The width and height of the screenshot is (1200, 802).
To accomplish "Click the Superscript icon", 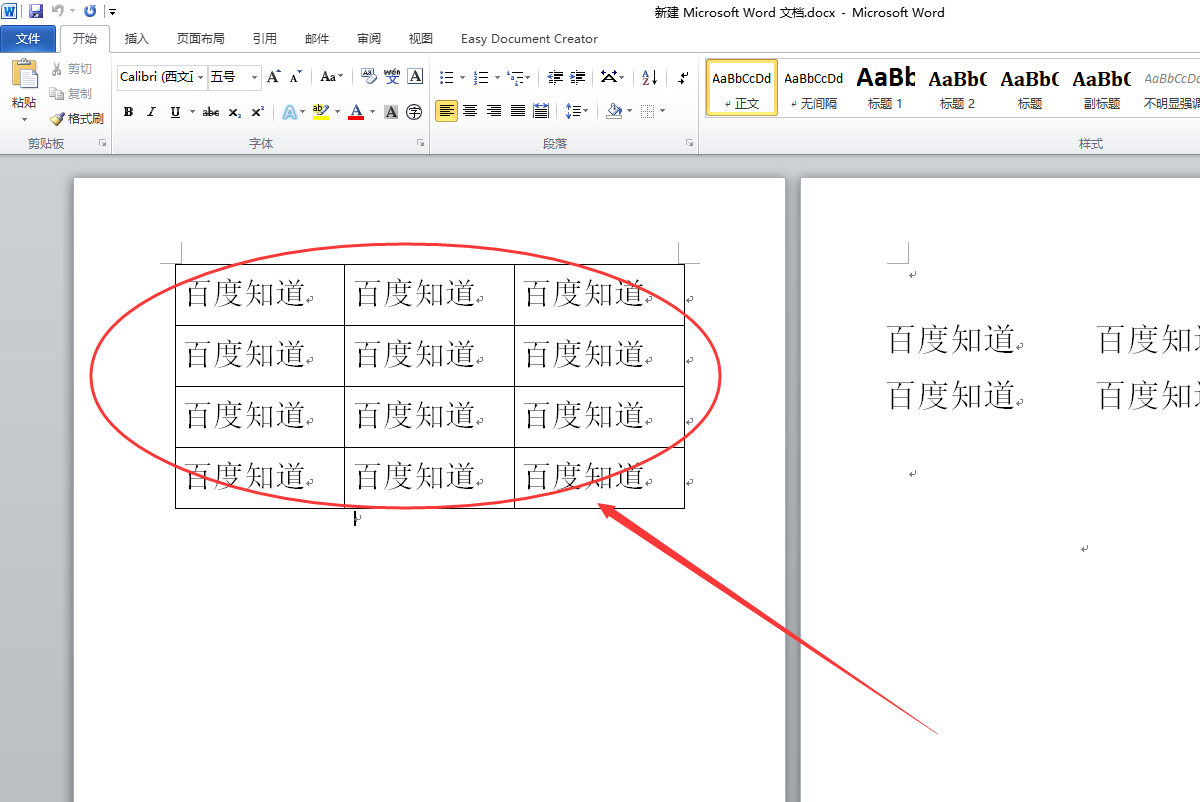I will (x=258, y=112).
